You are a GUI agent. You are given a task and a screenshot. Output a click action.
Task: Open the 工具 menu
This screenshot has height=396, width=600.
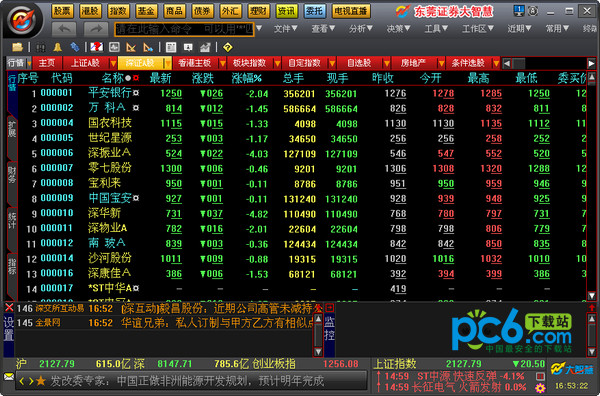point(436,28)
